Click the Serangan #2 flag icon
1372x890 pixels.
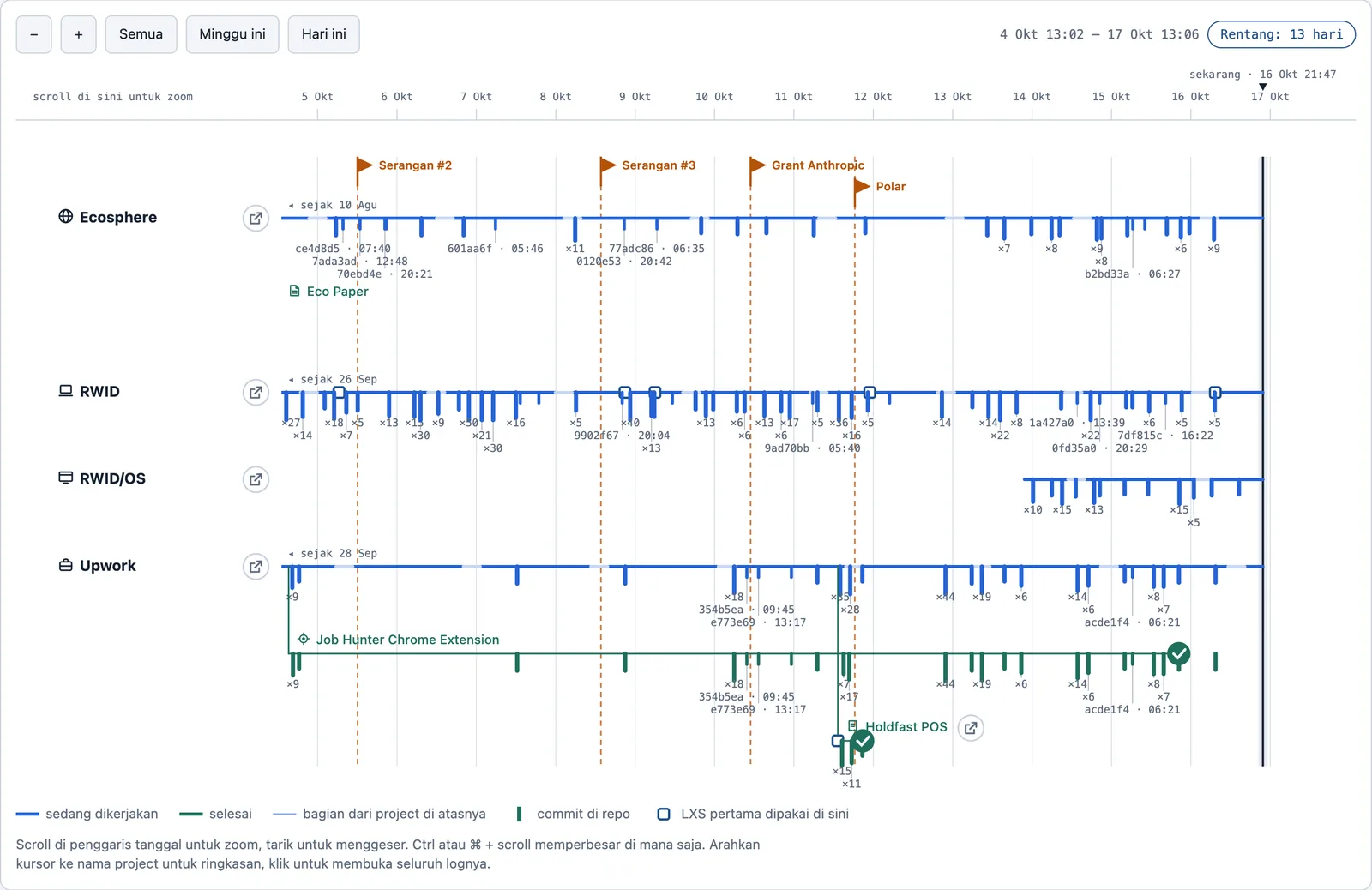click(364, 165)
